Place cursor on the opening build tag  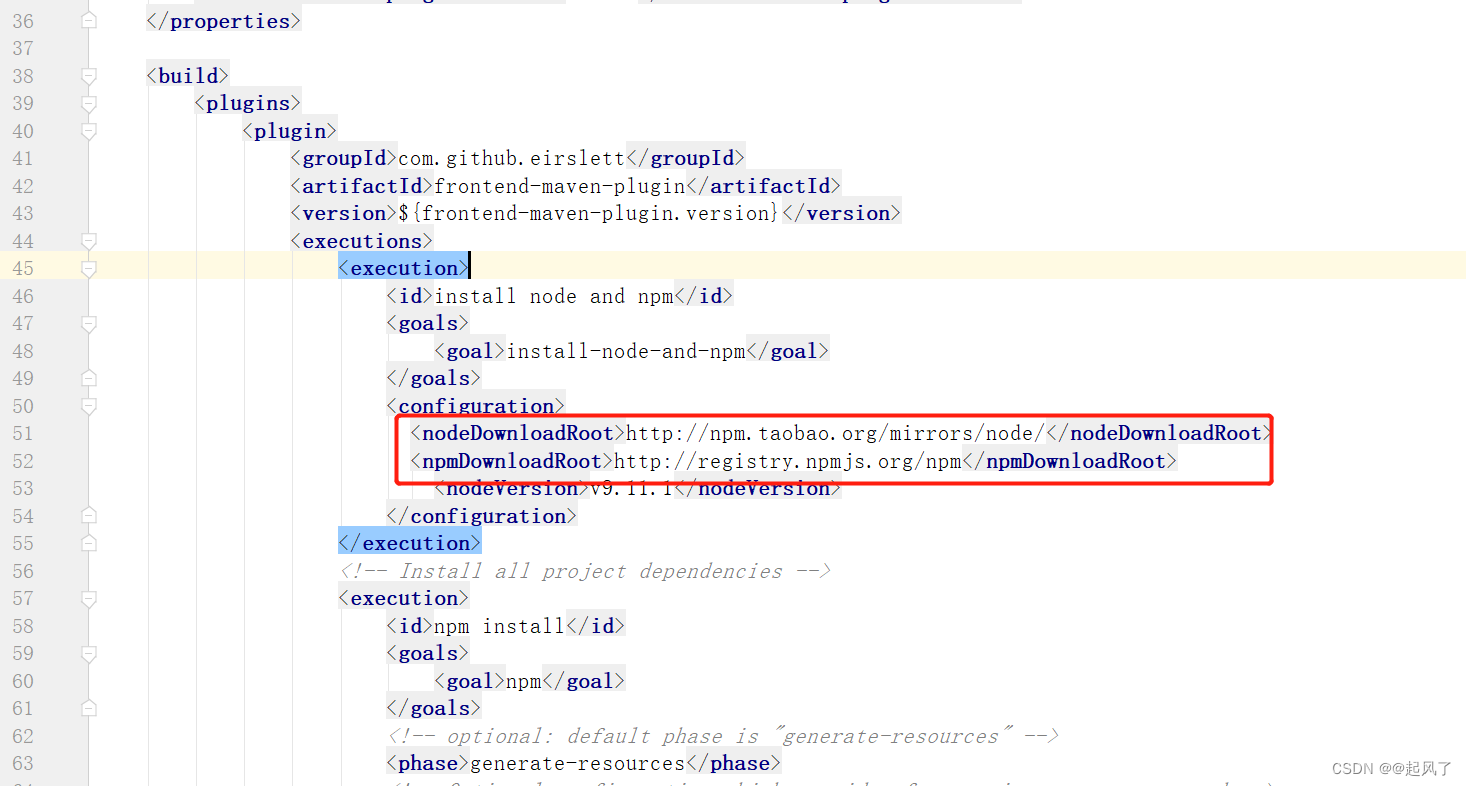click(188, 76)
